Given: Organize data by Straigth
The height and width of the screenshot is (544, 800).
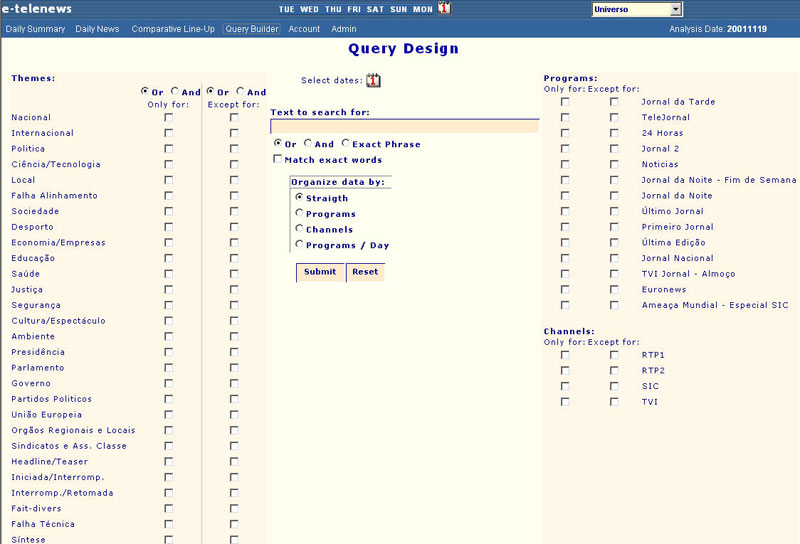Looking at the screenshot, I should point(299,196).
